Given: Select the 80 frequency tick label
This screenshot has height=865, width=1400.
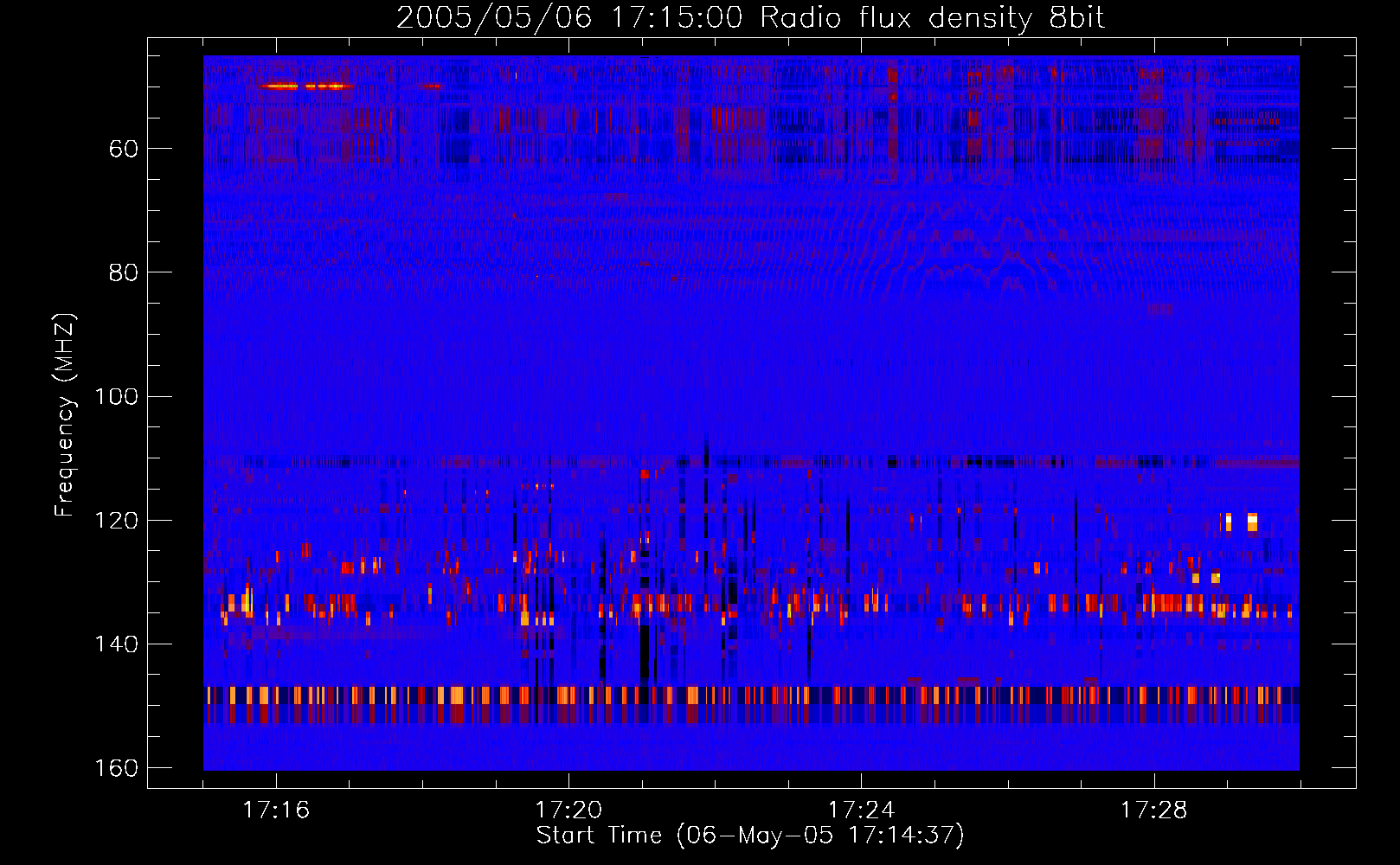Looking at the screenshot, I should [124, 272].
